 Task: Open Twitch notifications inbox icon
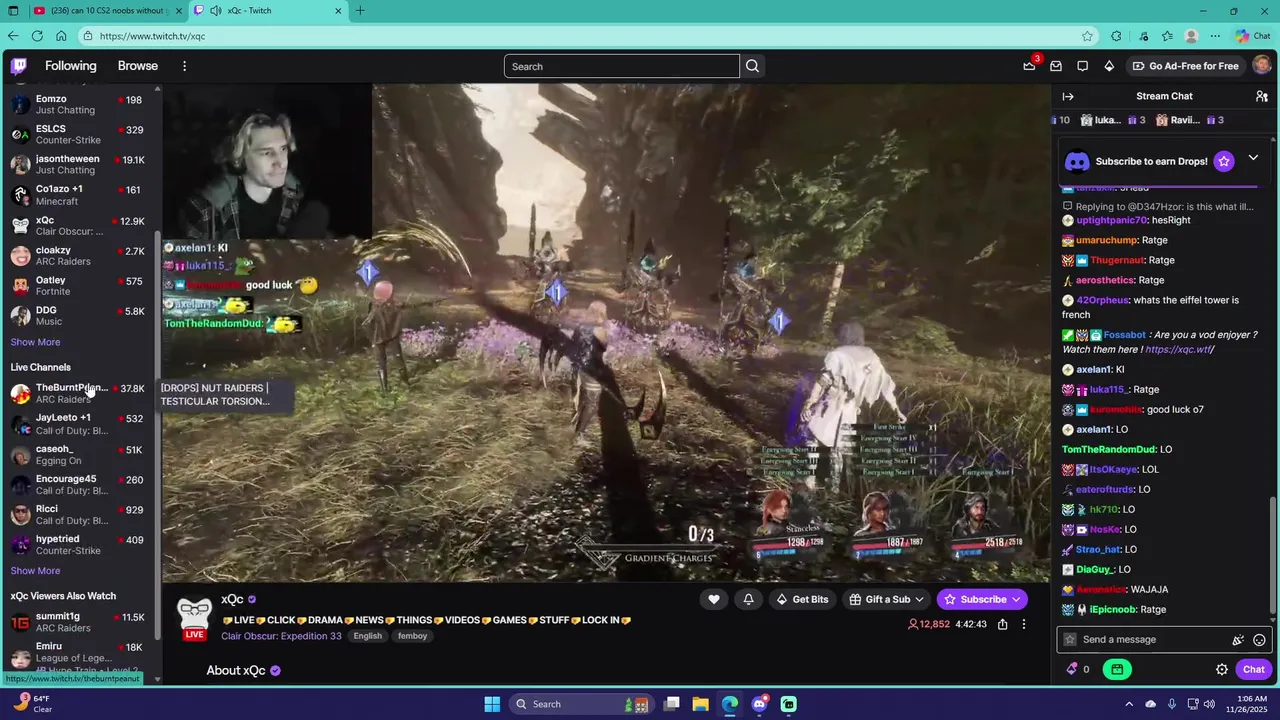click(1056, 66)
